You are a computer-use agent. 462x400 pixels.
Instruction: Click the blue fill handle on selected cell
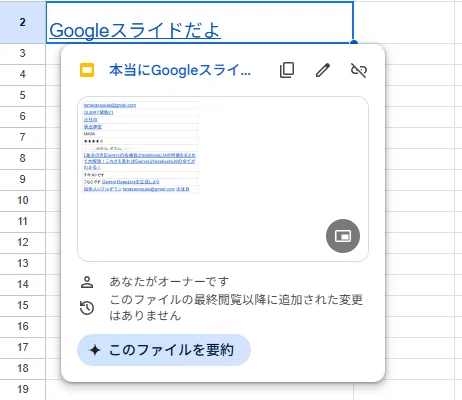(x=354, y=43)
